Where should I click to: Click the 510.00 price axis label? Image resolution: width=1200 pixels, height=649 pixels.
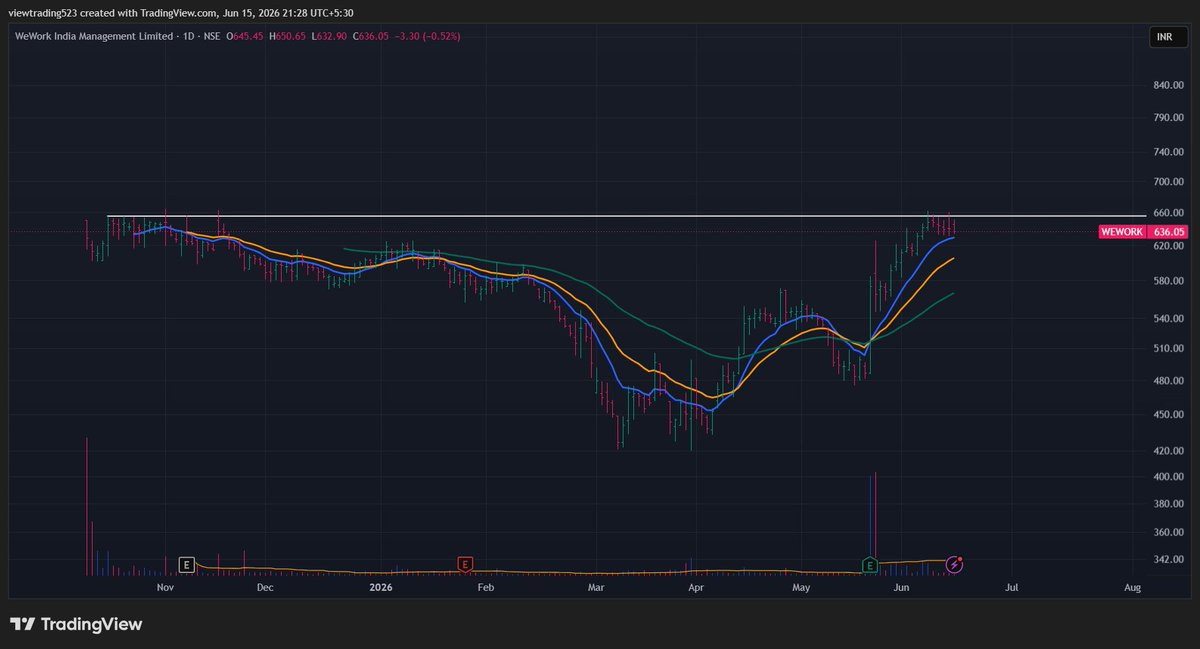1168,349
